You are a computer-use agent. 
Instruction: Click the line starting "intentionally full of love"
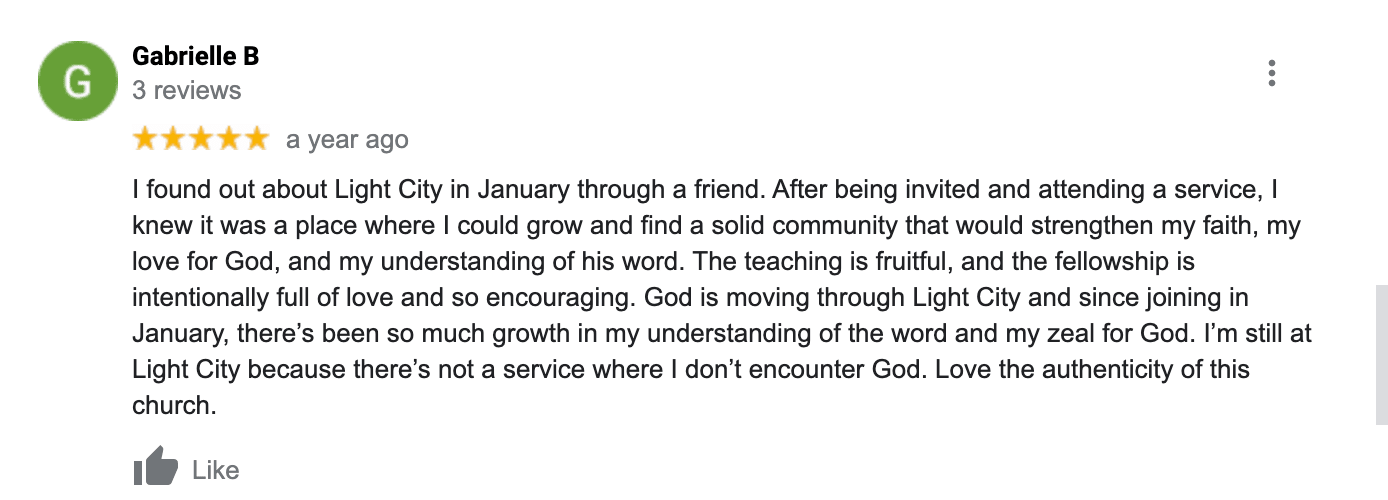point(690,297)
